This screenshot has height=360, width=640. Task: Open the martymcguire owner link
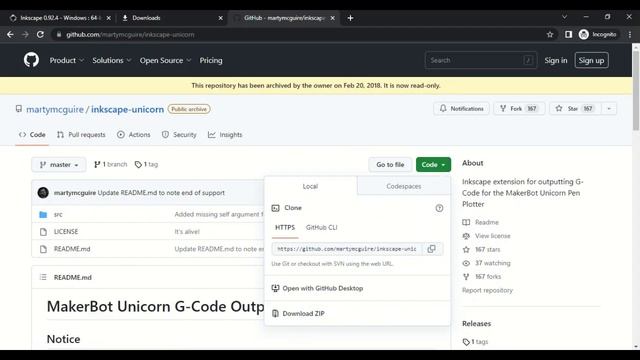click(55, 109)
